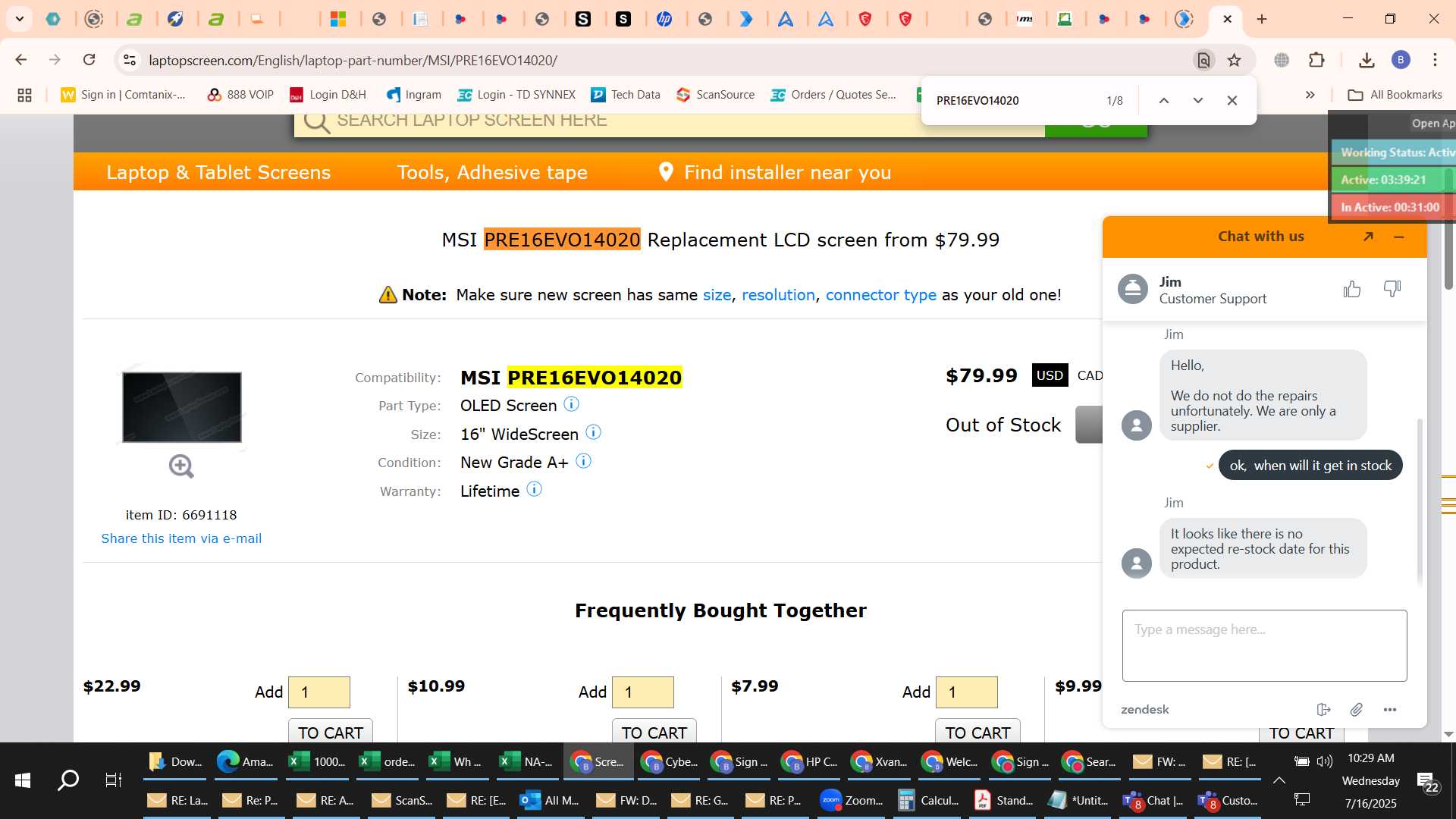
Task: Switch the price to the USD currency
Action: coord(1050,375)
